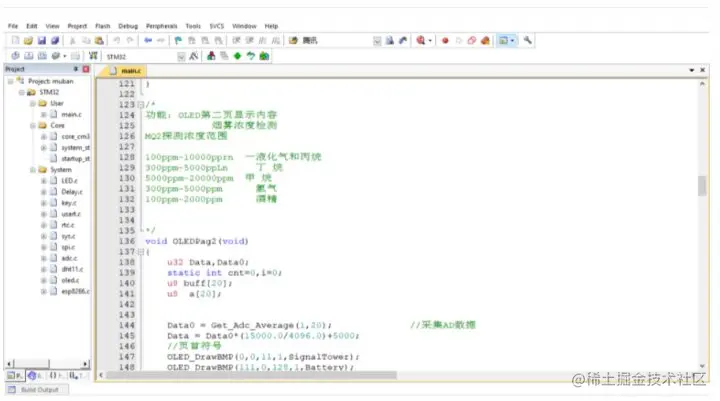Viewport: 720px width, 401px height.
Task: Click the Download to flash icon
Action: tap(93, 56)
